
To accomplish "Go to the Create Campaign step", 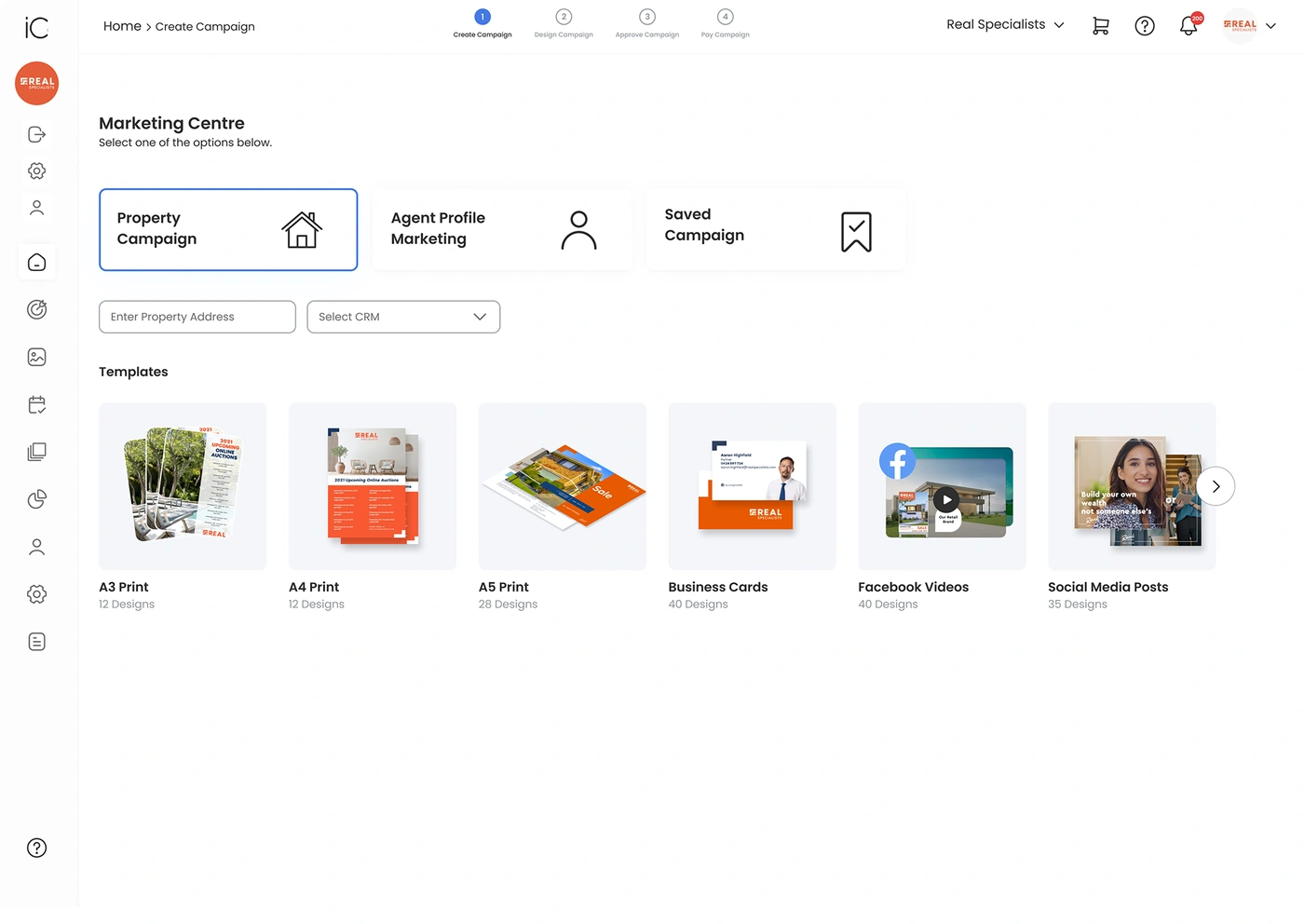I will pyautogui.click(x=482, y=24).
